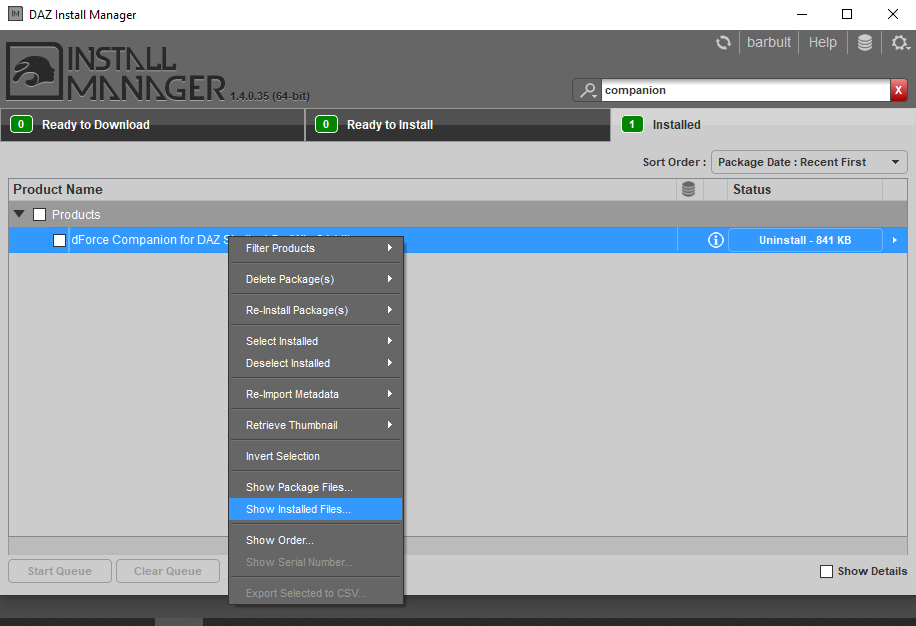
Task: Click the Products group label
Action: click(76, 214)
